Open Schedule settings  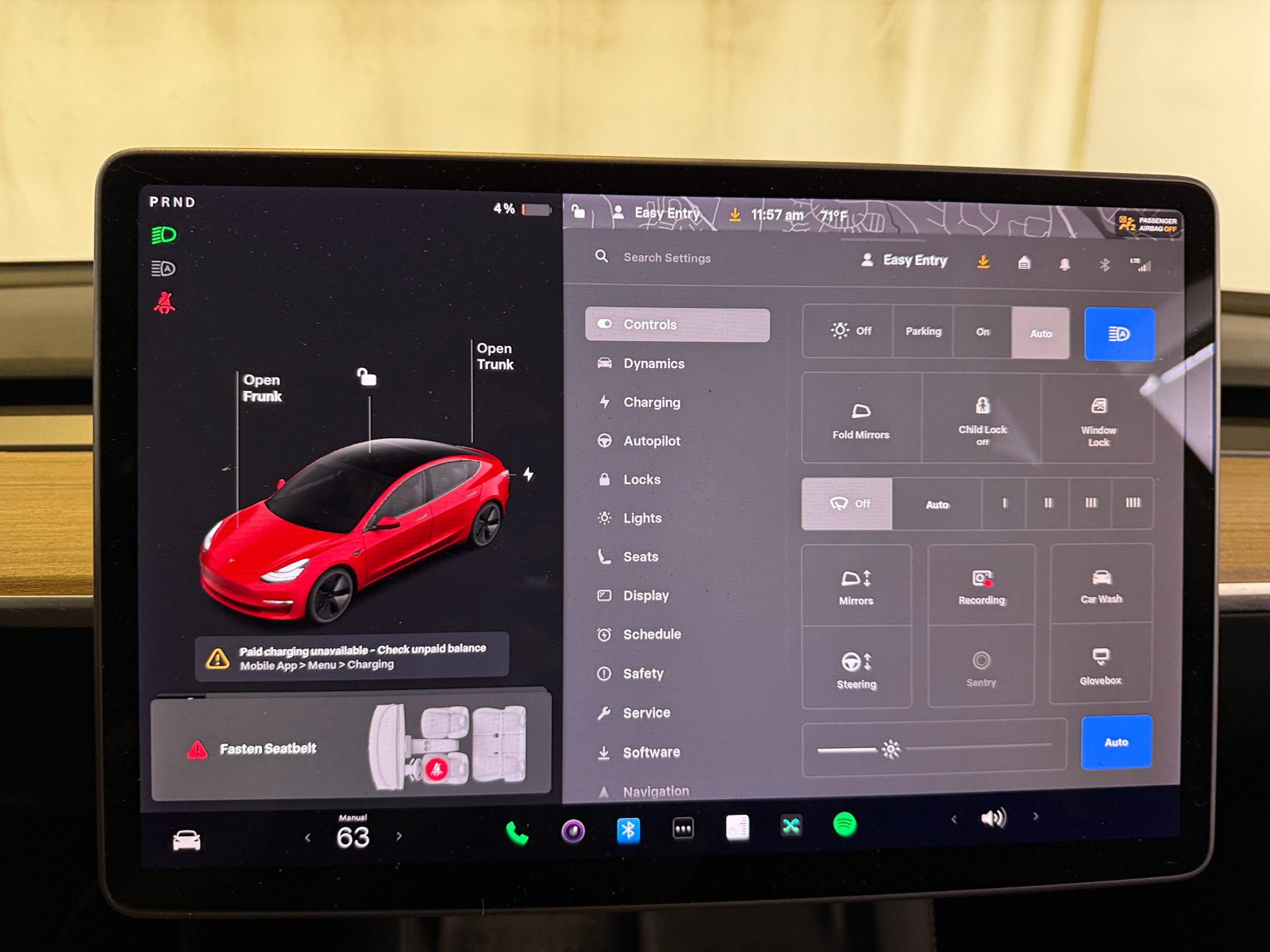[x=652, y=635]
